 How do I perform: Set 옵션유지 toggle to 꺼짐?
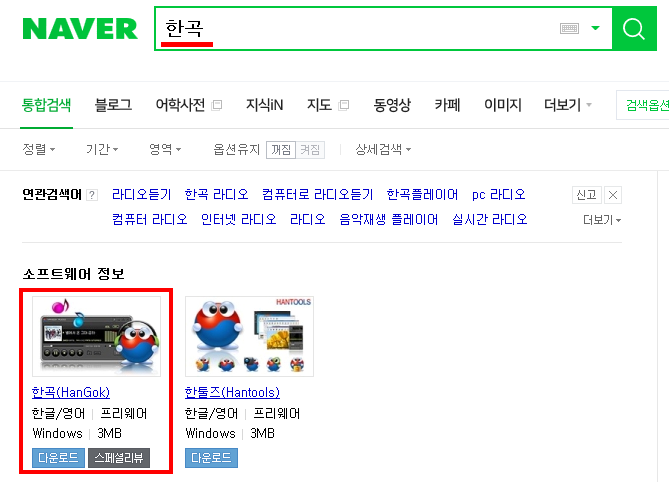coord(281,150)
